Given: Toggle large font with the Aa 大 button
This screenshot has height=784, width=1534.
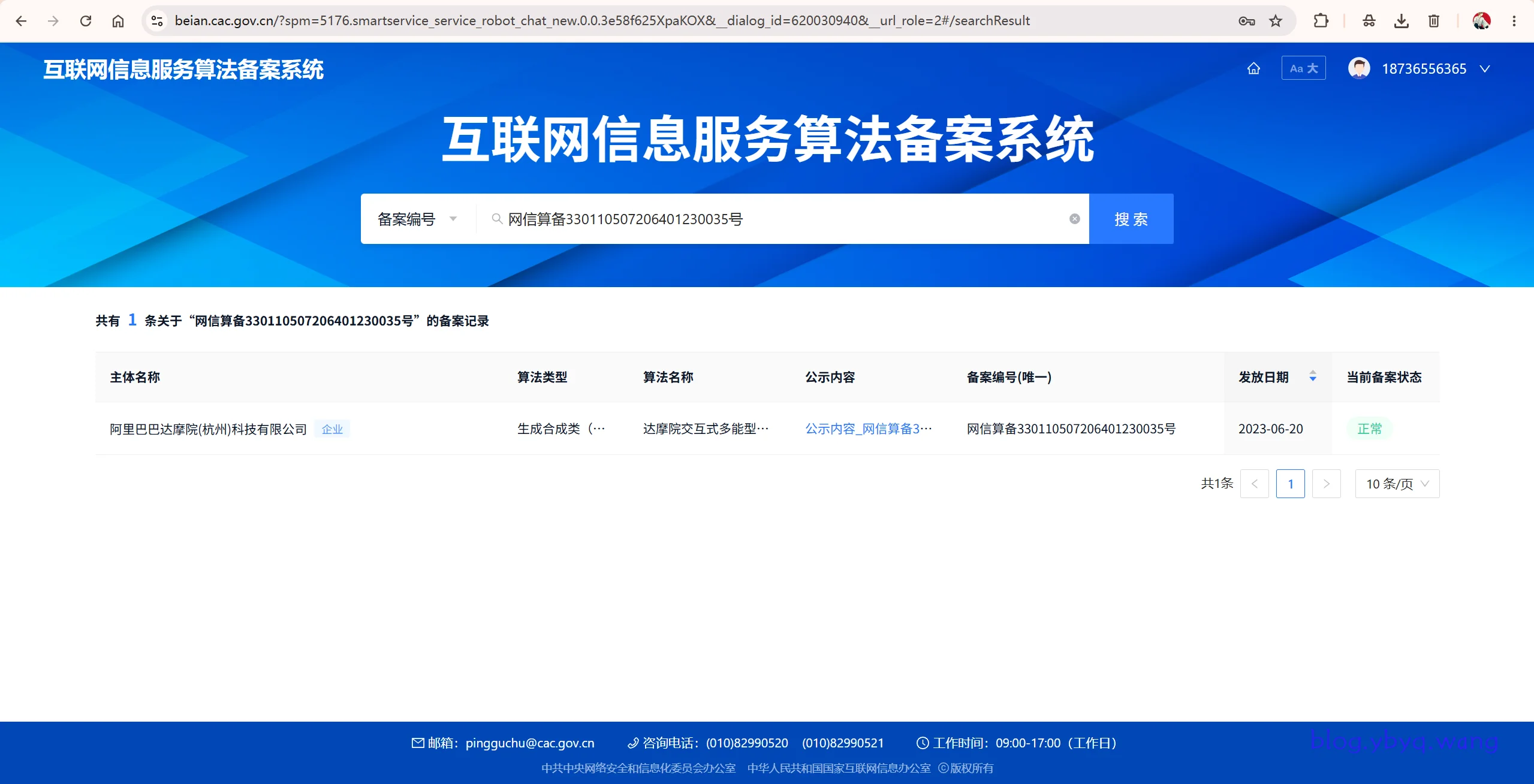Looking at the screenshot, I should tap(1304, 68).
